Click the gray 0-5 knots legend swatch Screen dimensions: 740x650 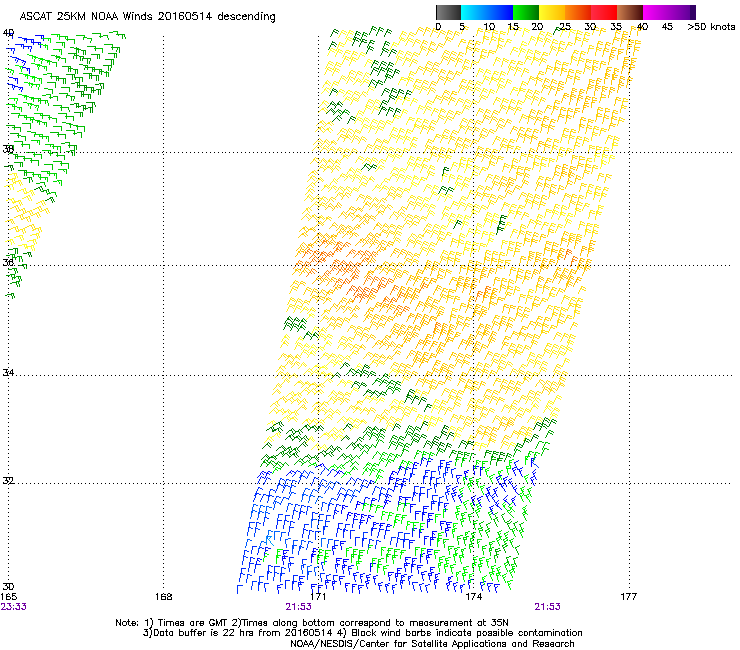click(448, 12)
